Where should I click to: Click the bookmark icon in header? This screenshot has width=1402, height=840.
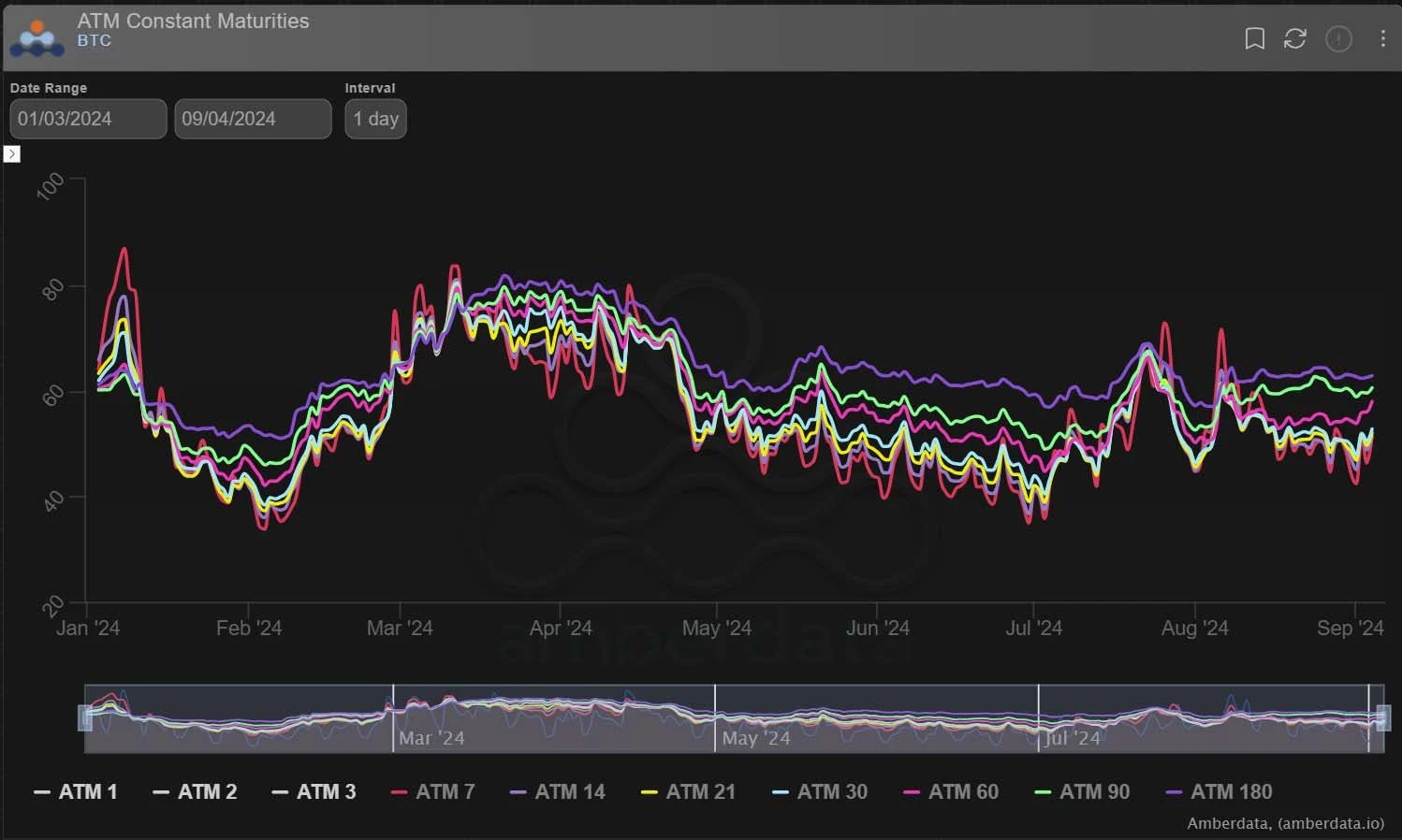[x=1254, y=38]
